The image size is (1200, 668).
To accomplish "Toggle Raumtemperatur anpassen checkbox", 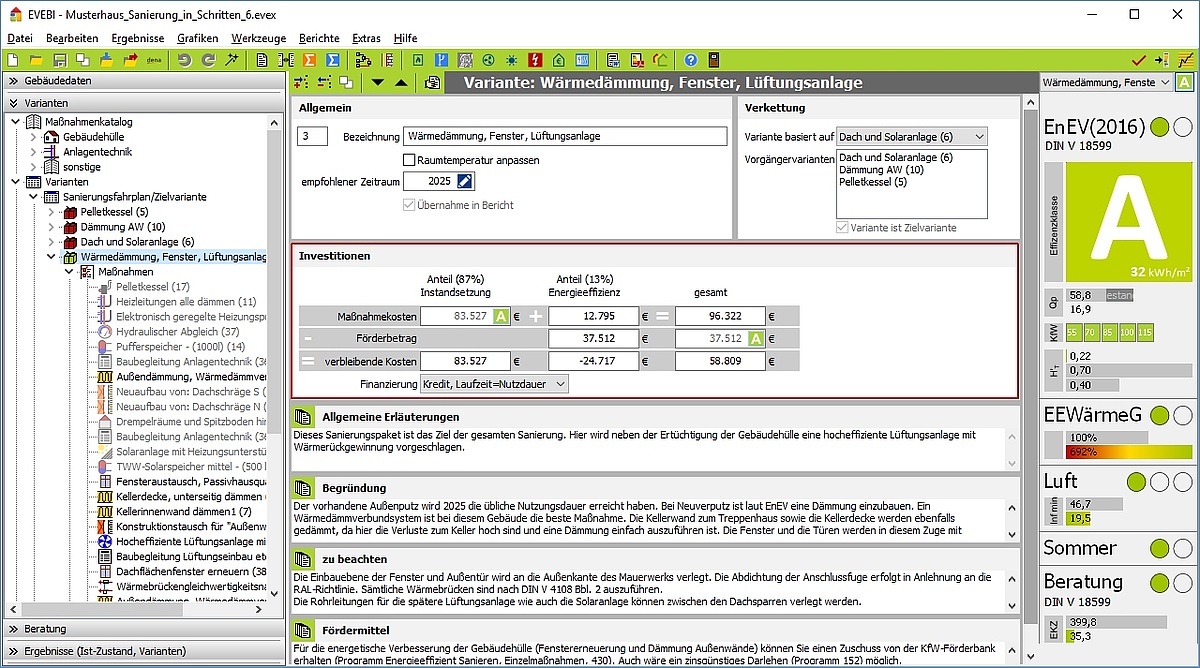I will click(x=409, y=160).
